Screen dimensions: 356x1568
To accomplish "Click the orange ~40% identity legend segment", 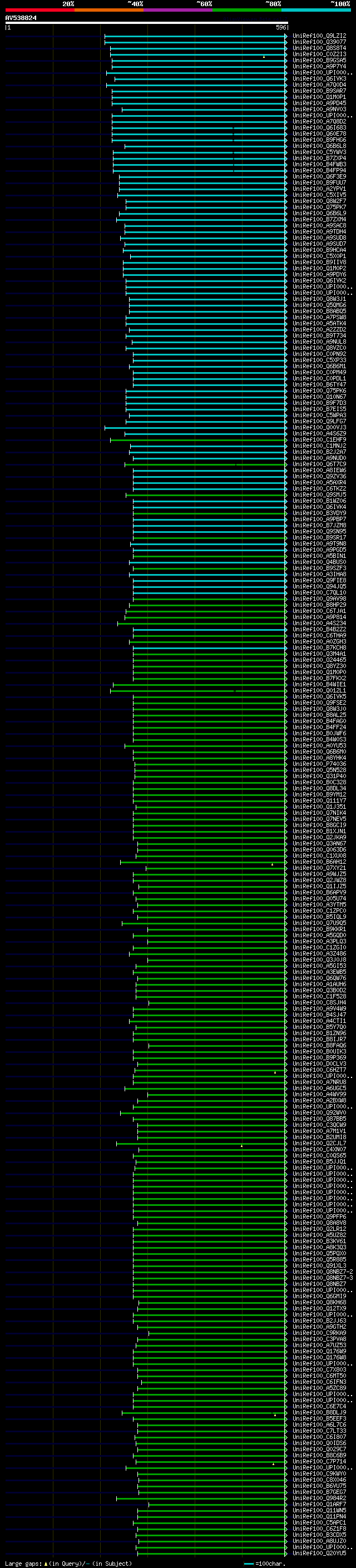I will pyautogui.click(x=109, y=11).
